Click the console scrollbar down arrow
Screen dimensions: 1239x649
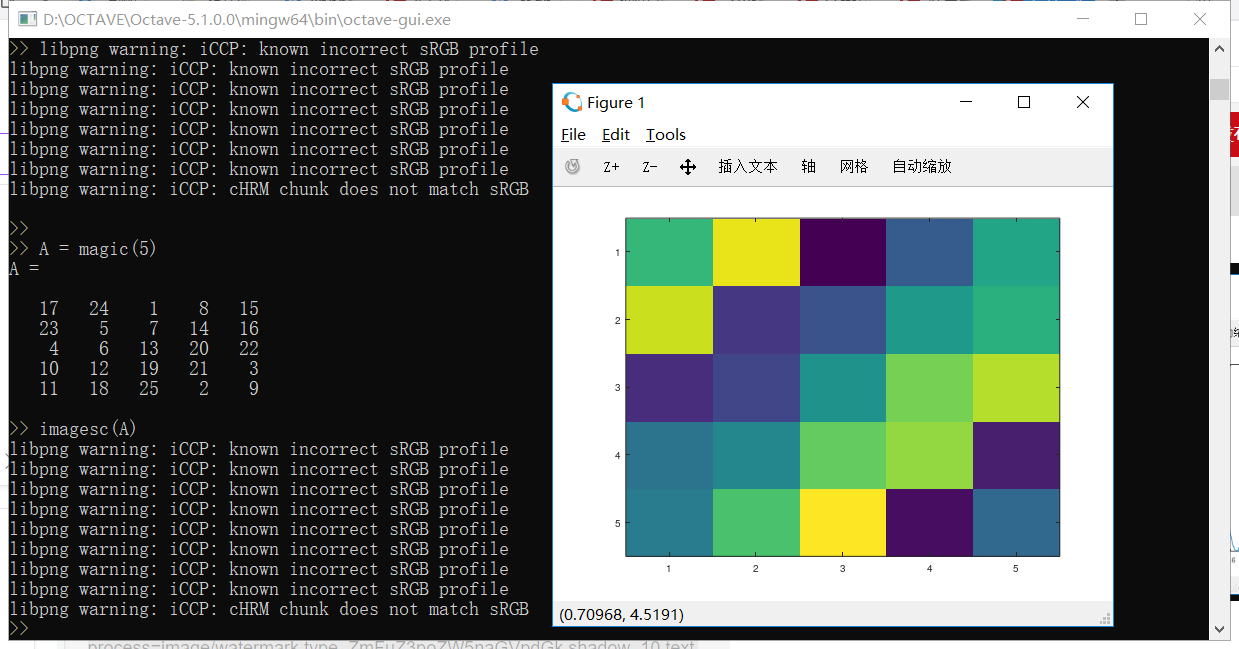[1219, 629]
